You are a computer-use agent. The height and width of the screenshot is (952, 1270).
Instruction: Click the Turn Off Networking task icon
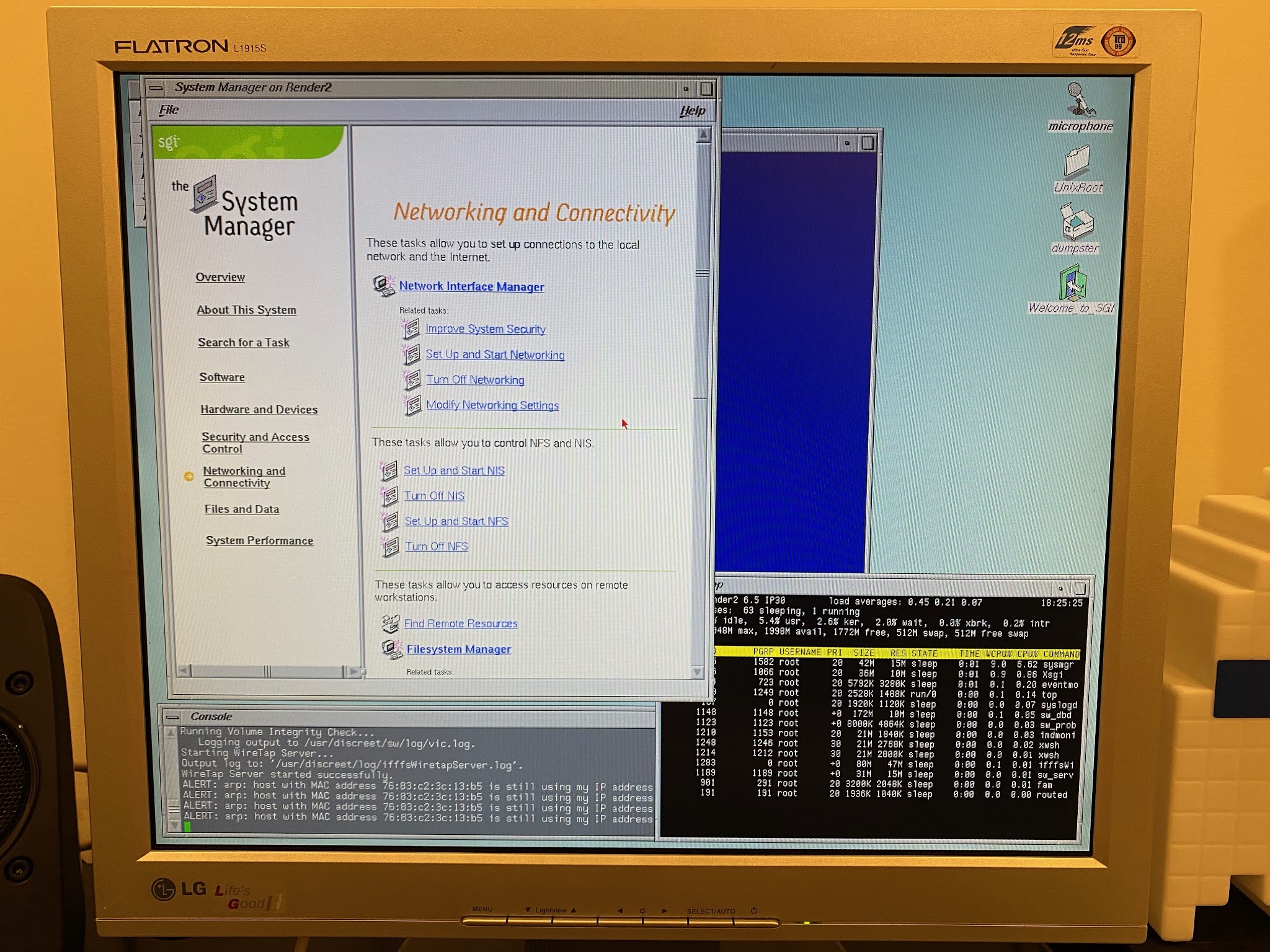tap(412, 379)
